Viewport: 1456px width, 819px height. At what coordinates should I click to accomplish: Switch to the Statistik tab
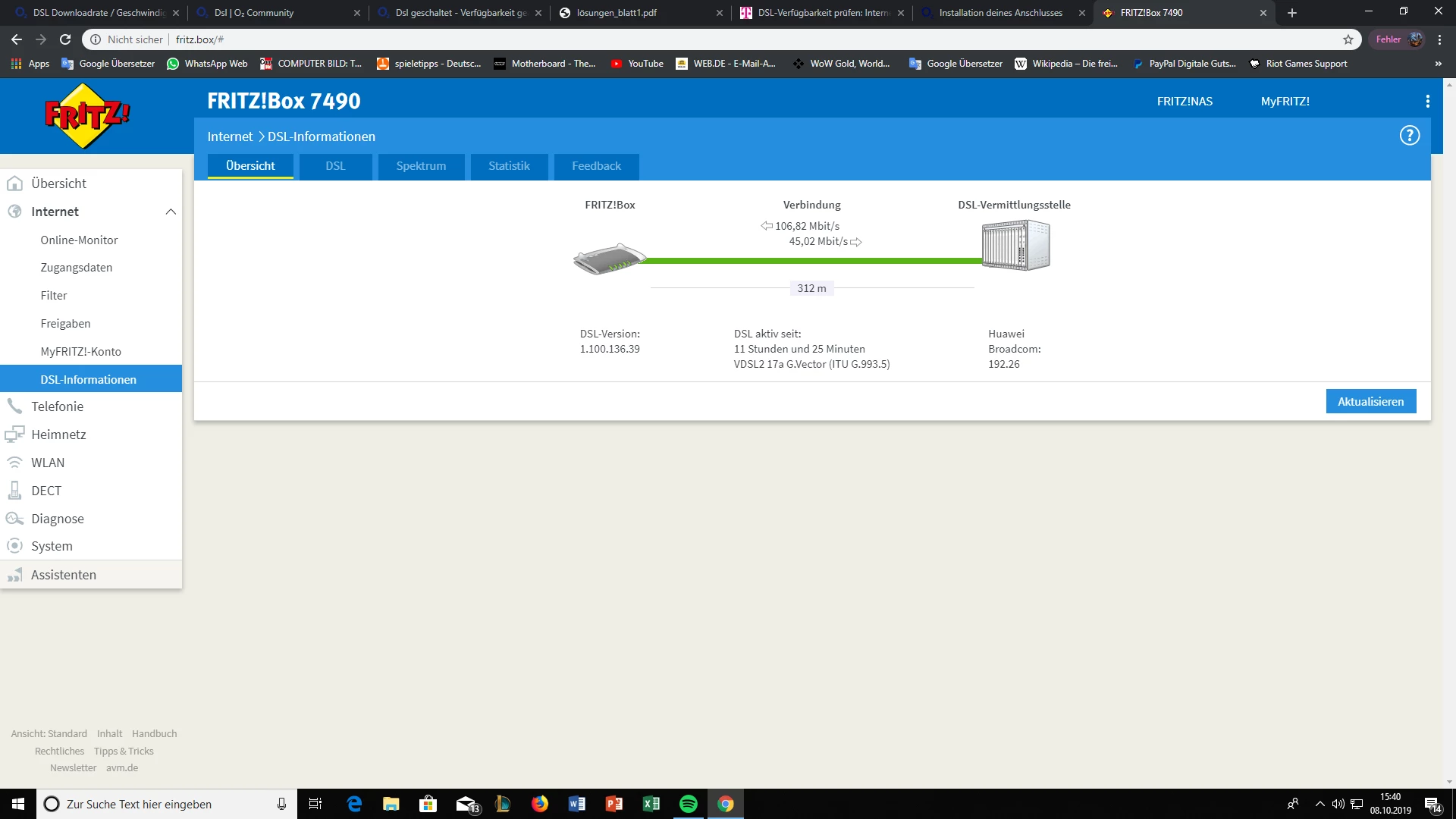pyautogui.click(x=509, y=166)
